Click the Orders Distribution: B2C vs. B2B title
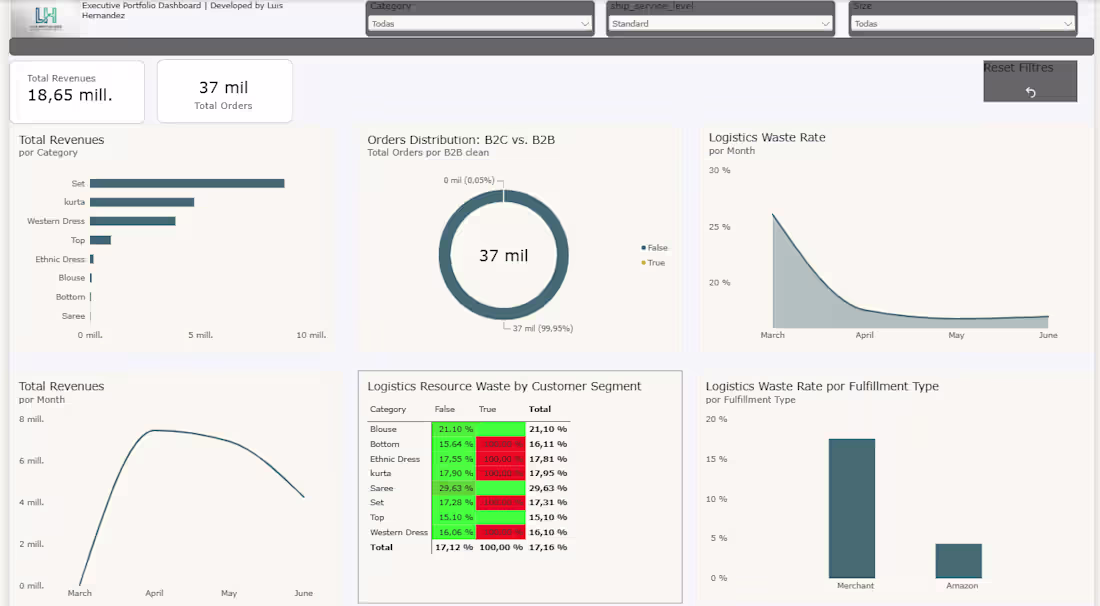Image resolution: width=1100 pixels, height=606 pixels. click(461, 140)
